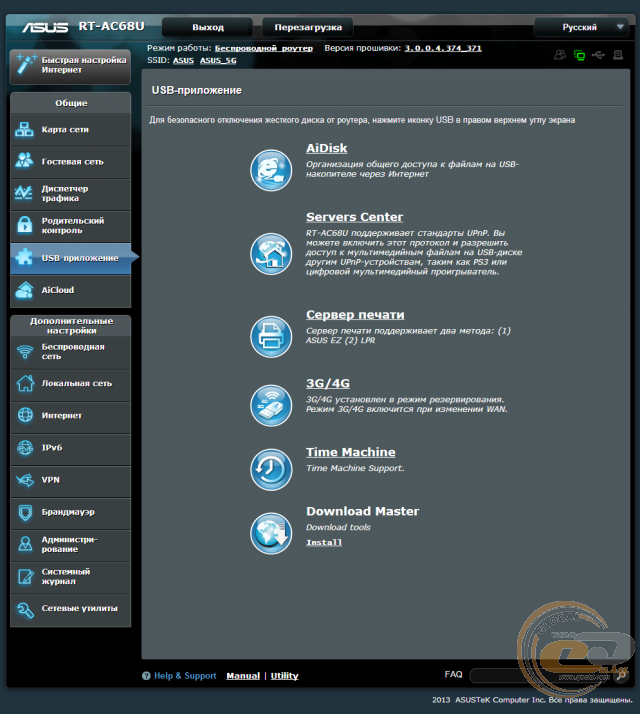Viewport: 640px width, 714px height.
Task: Open the 3G/4G modem icon
Action: coord(271,406)
